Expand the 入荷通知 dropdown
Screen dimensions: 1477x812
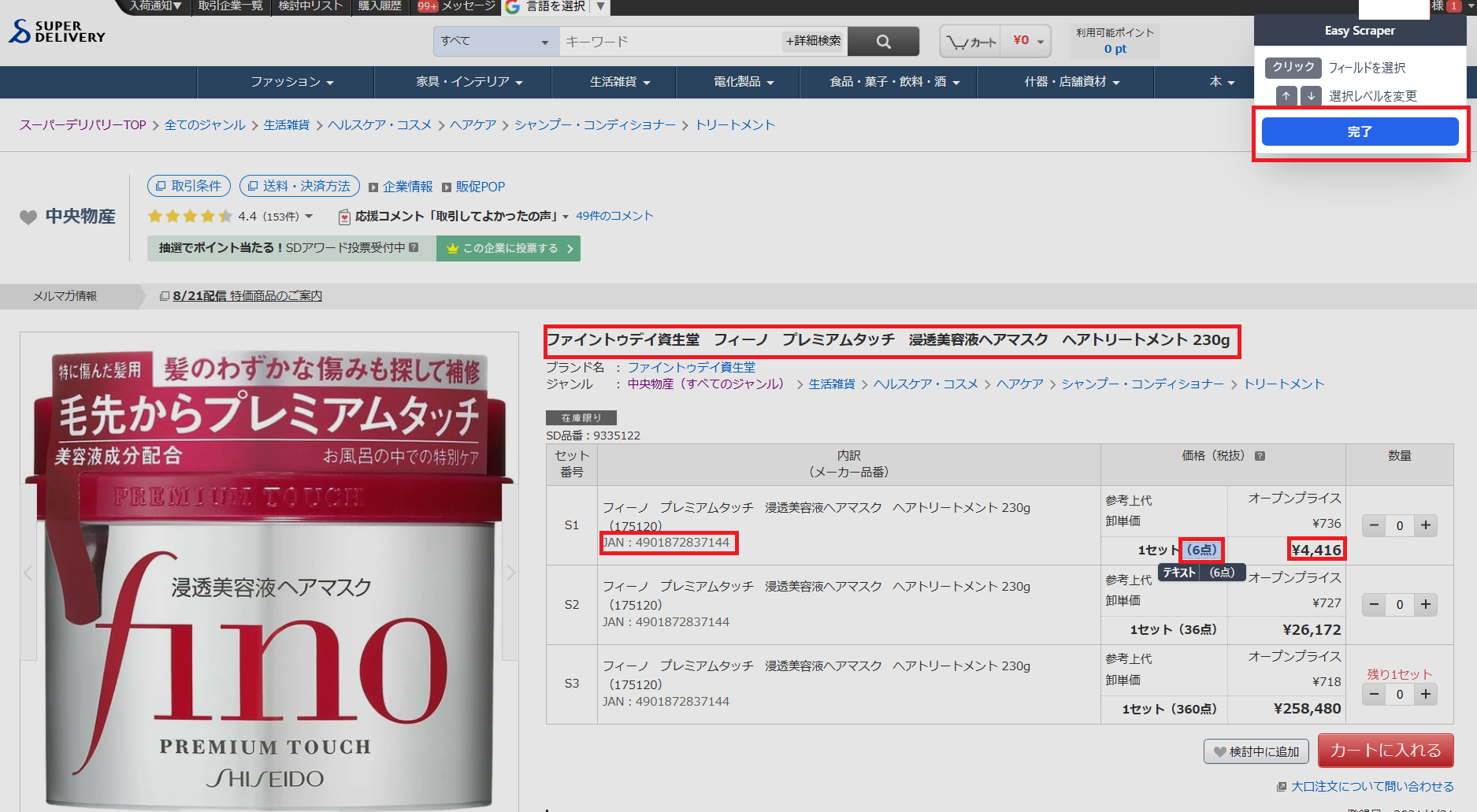pos(155,6)
